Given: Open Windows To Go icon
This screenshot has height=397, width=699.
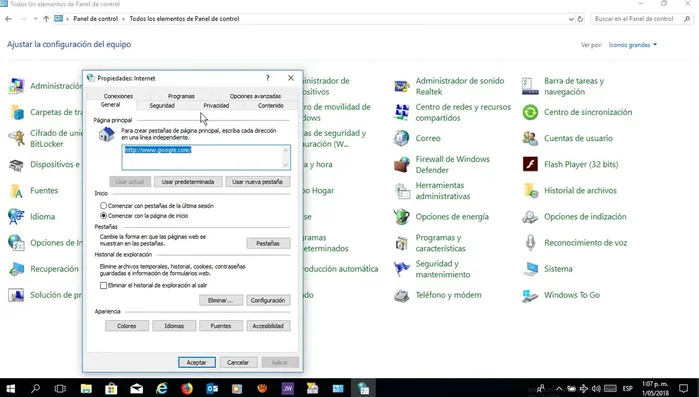Looking at the screenshot, I should [530, 295].
